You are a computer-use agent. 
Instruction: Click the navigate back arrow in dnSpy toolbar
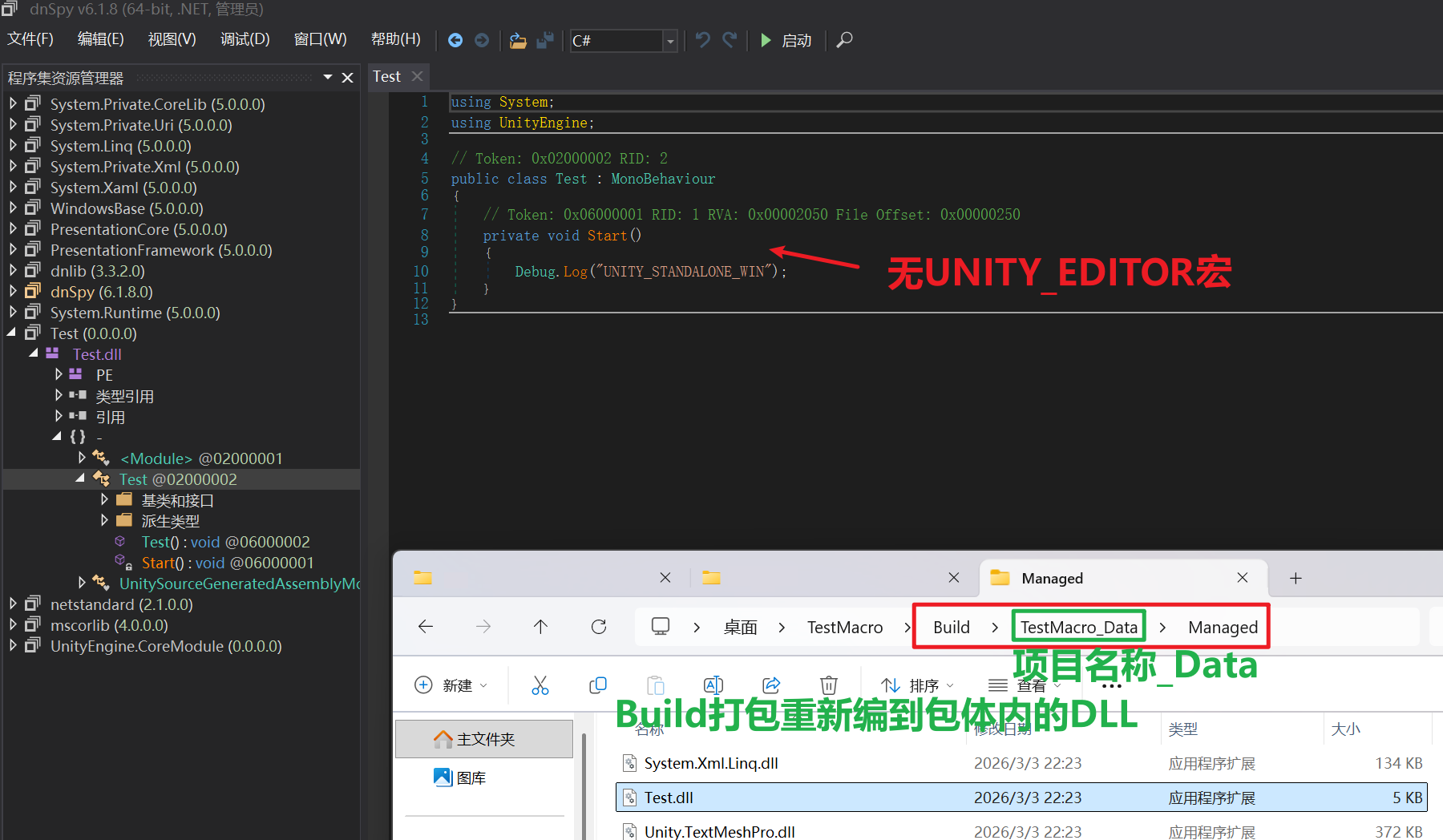[455, 40]
